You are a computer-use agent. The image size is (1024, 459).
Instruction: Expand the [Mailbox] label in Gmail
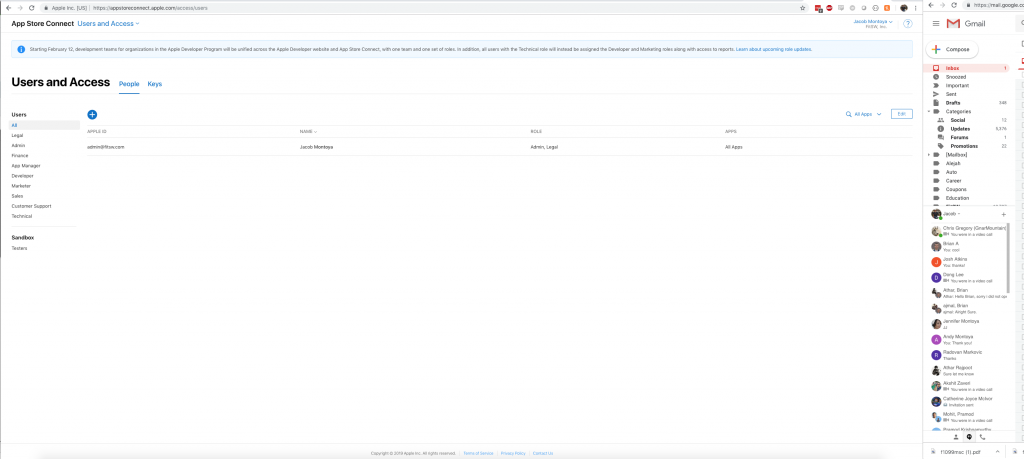click(x=929, y=155)
